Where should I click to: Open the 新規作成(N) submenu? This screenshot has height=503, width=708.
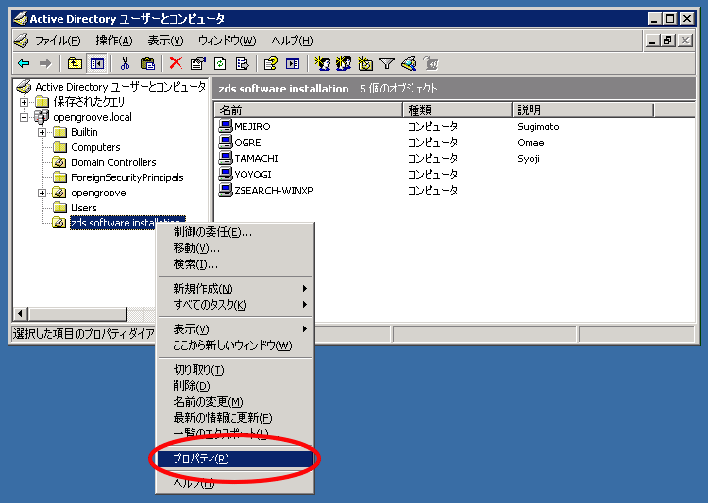[235, 289]
